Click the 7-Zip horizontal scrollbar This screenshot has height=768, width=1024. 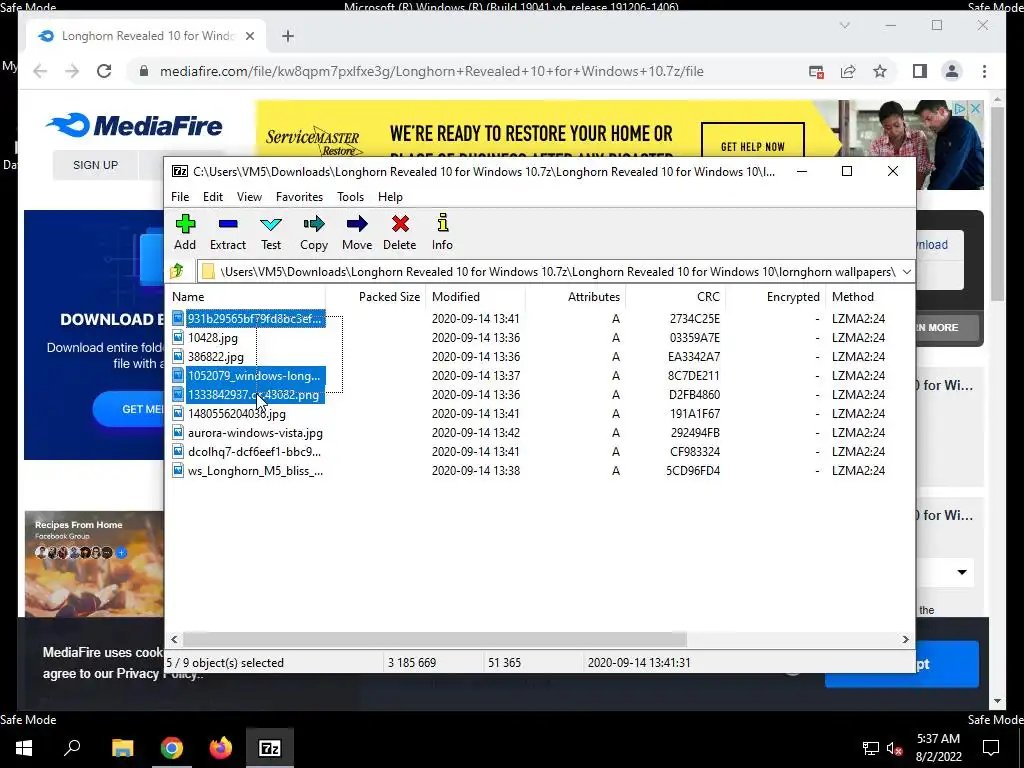click(435, 639)
